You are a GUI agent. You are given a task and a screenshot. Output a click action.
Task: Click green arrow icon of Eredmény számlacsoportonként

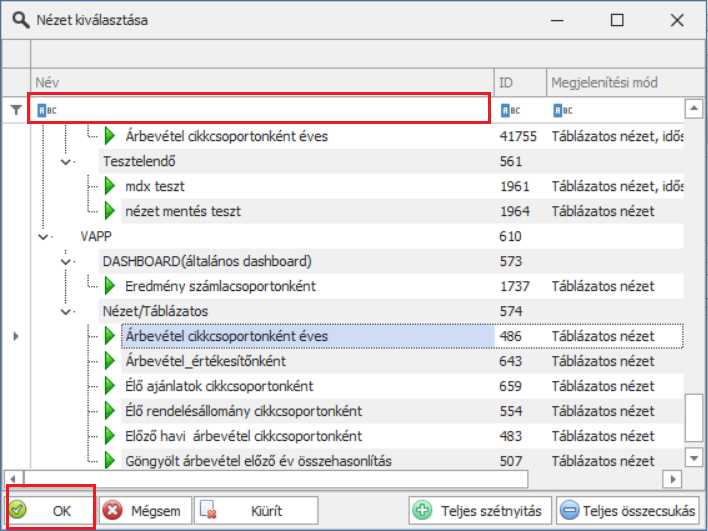click(x=110, y=286)
